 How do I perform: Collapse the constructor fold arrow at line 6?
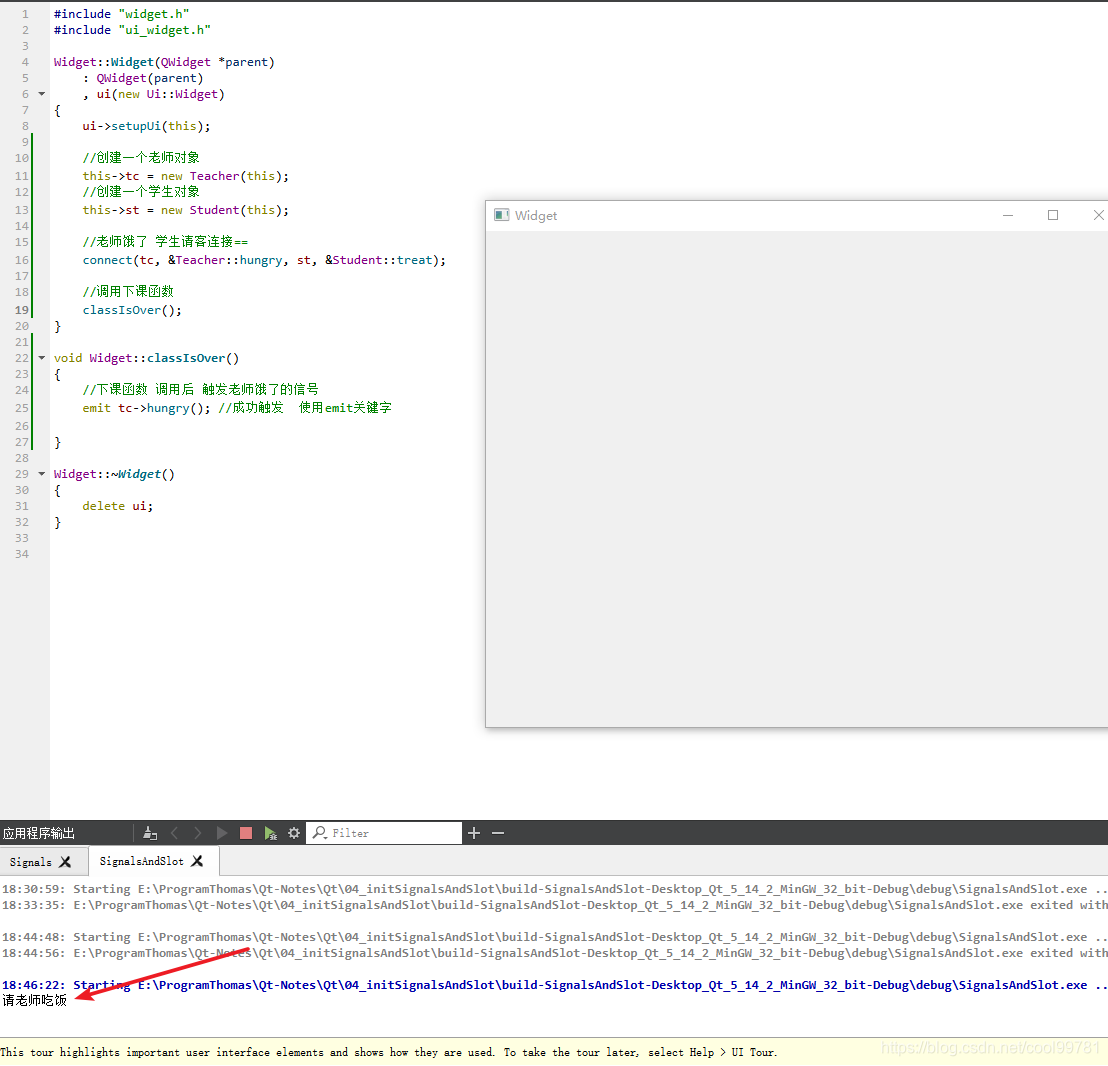click(x=42, y=94)
